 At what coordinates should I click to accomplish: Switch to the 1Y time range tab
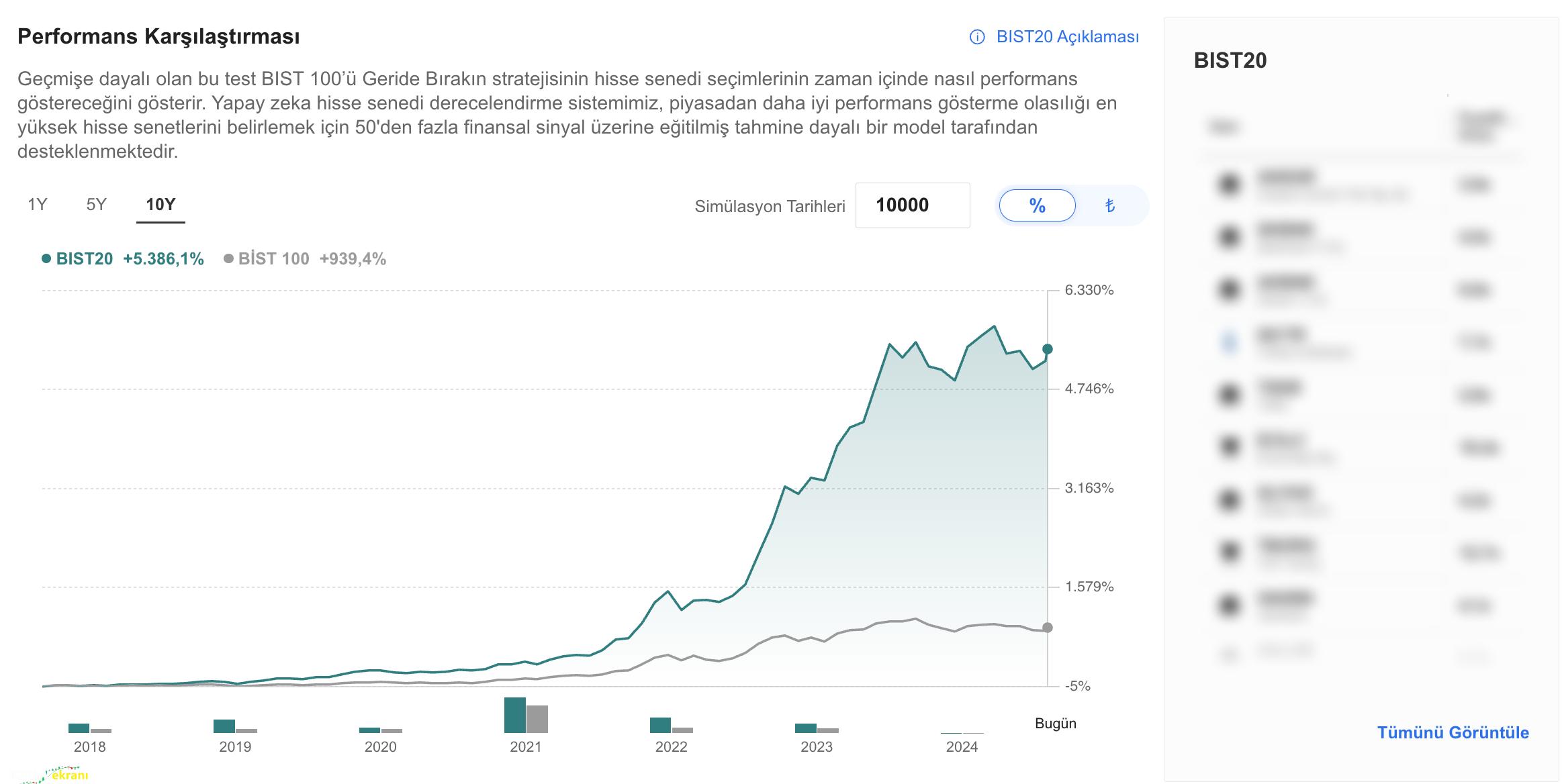(37, 204)
